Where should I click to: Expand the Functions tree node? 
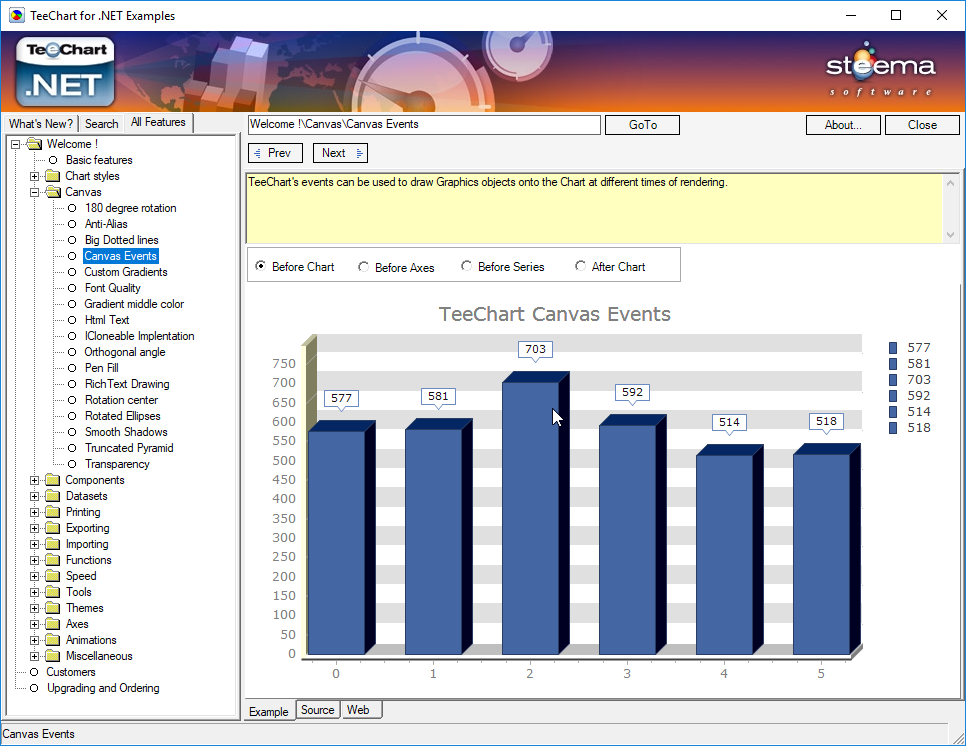click(x=34, y=561)
